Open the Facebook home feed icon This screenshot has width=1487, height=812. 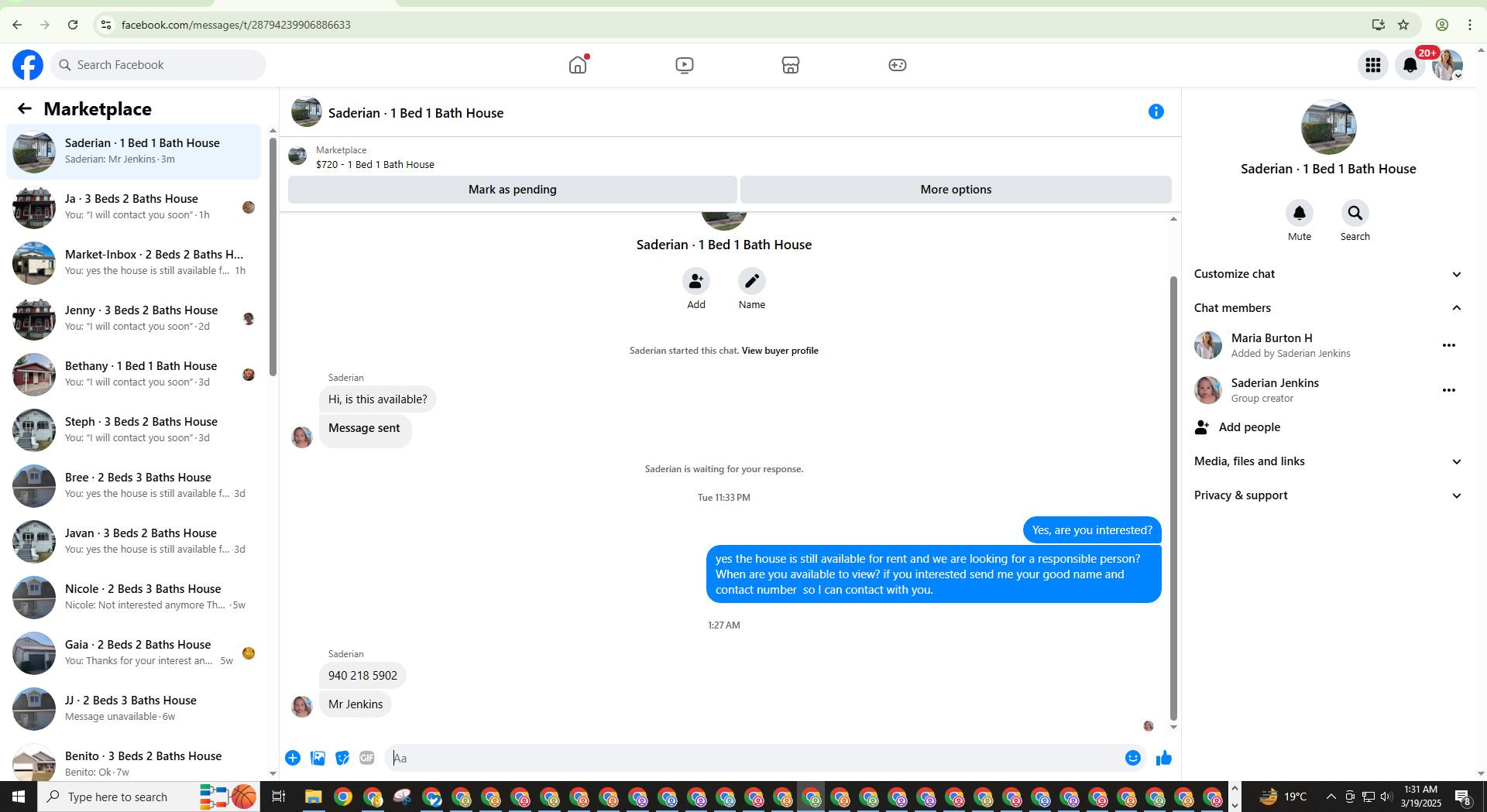pos(578,65)
